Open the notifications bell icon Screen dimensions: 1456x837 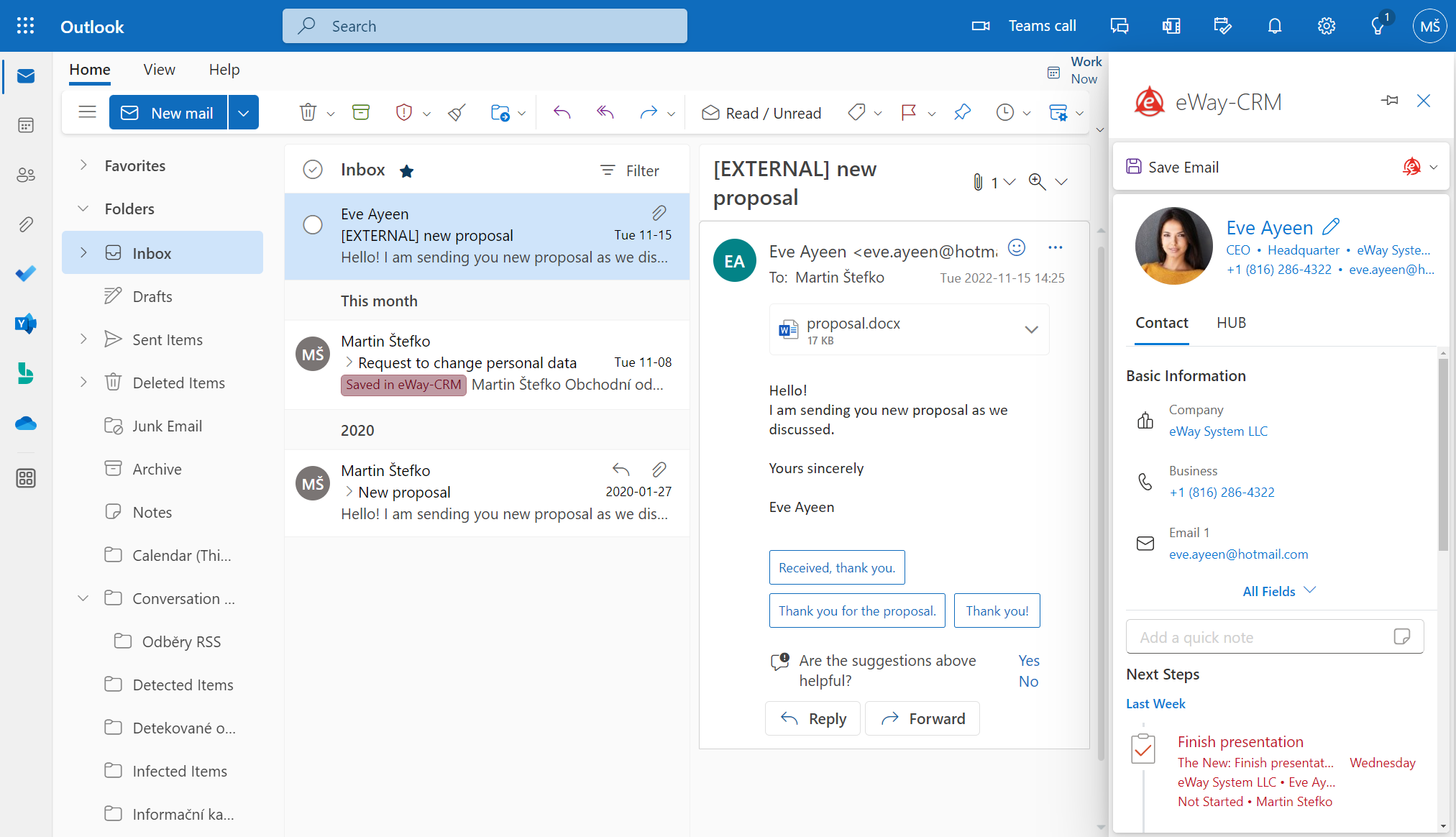coord(1275,27)
